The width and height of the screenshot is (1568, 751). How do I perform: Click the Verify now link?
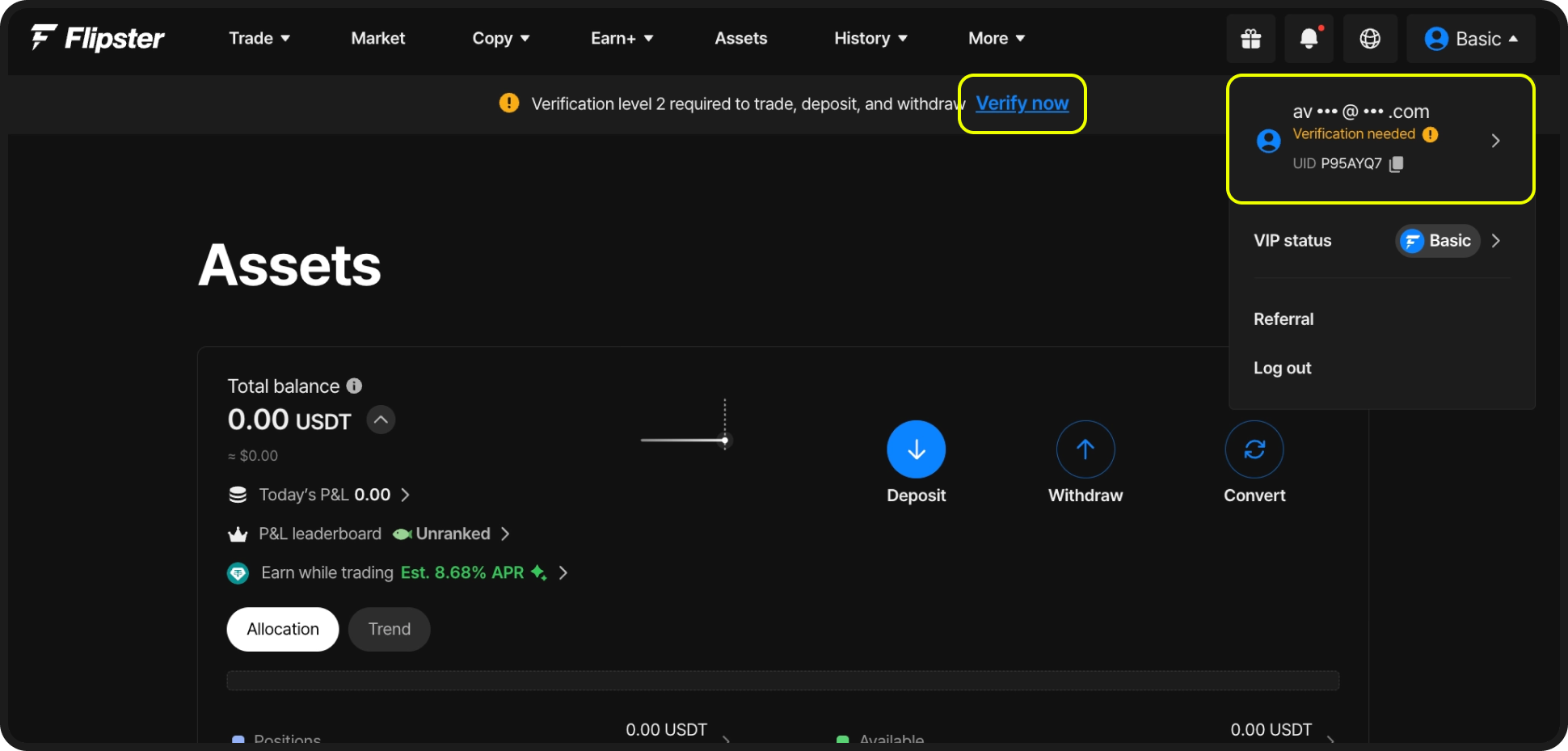[1022, 103]
